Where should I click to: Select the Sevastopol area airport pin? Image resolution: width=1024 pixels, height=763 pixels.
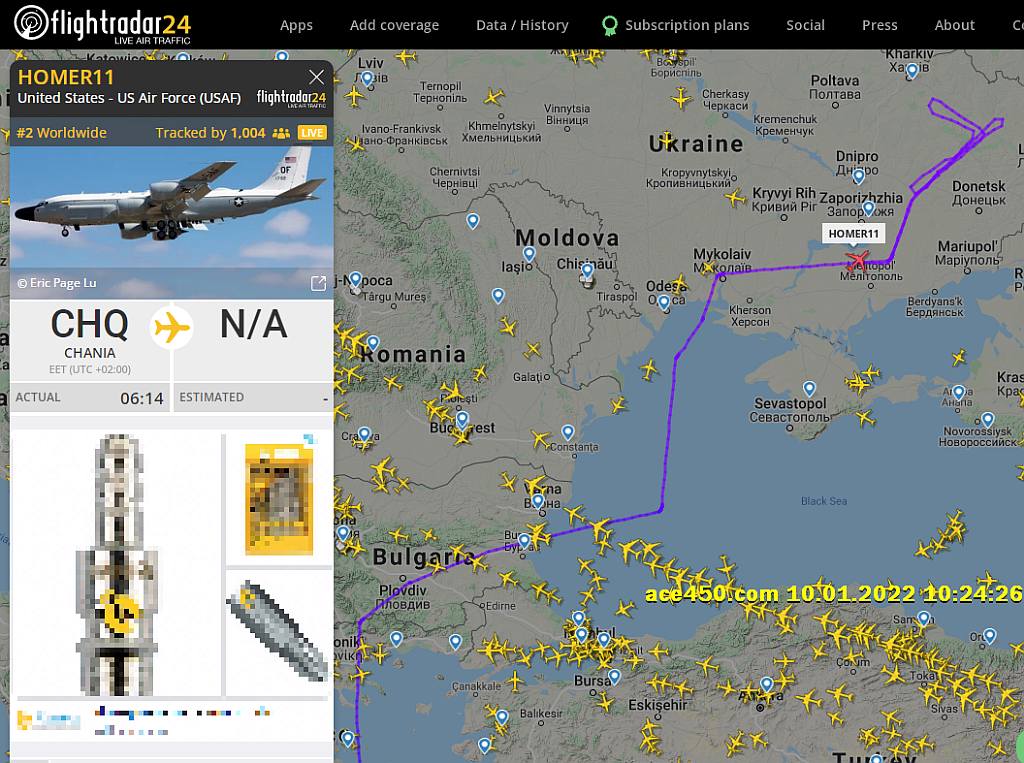[809, 389]
